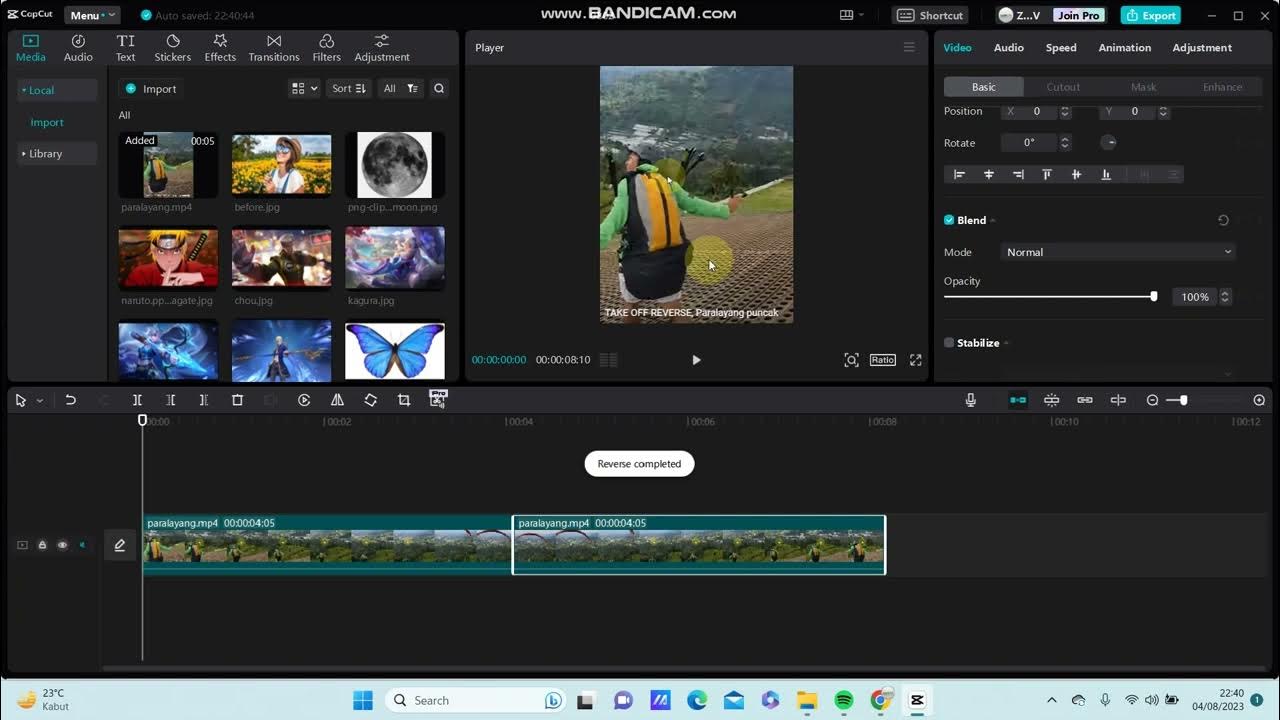Click the Mirror flip icon

point(337,400)
